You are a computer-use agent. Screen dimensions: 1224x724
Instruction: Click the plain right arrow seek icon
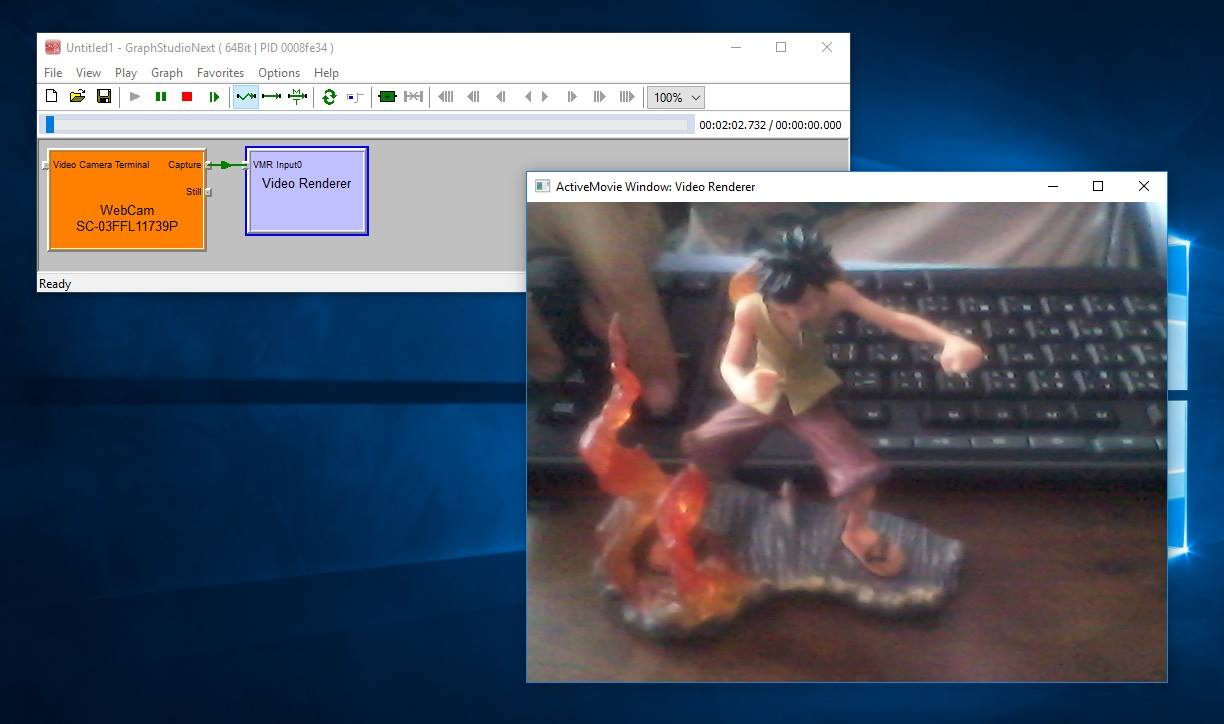[x=545, y=97]
